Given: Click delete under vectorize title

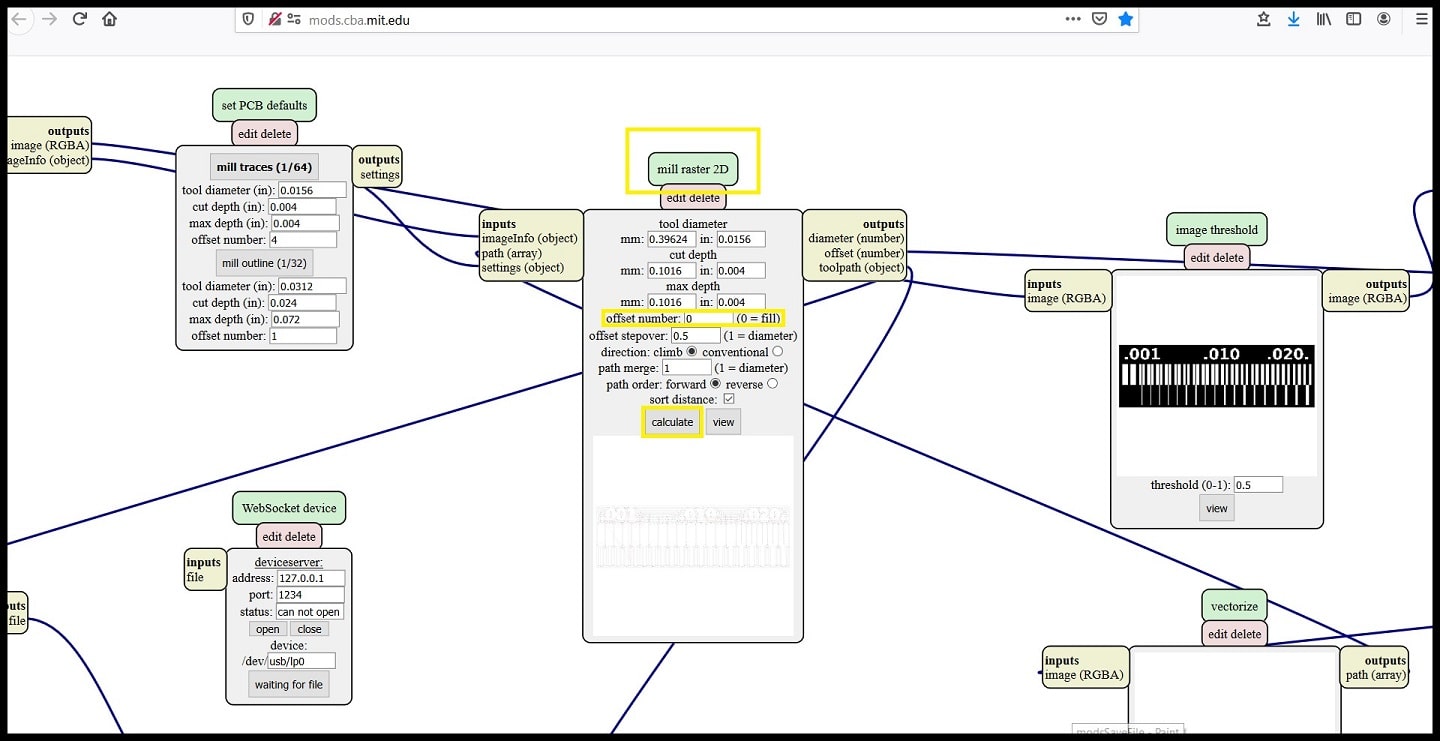Looking at the screenshot, I should [x=1247, y=634].
